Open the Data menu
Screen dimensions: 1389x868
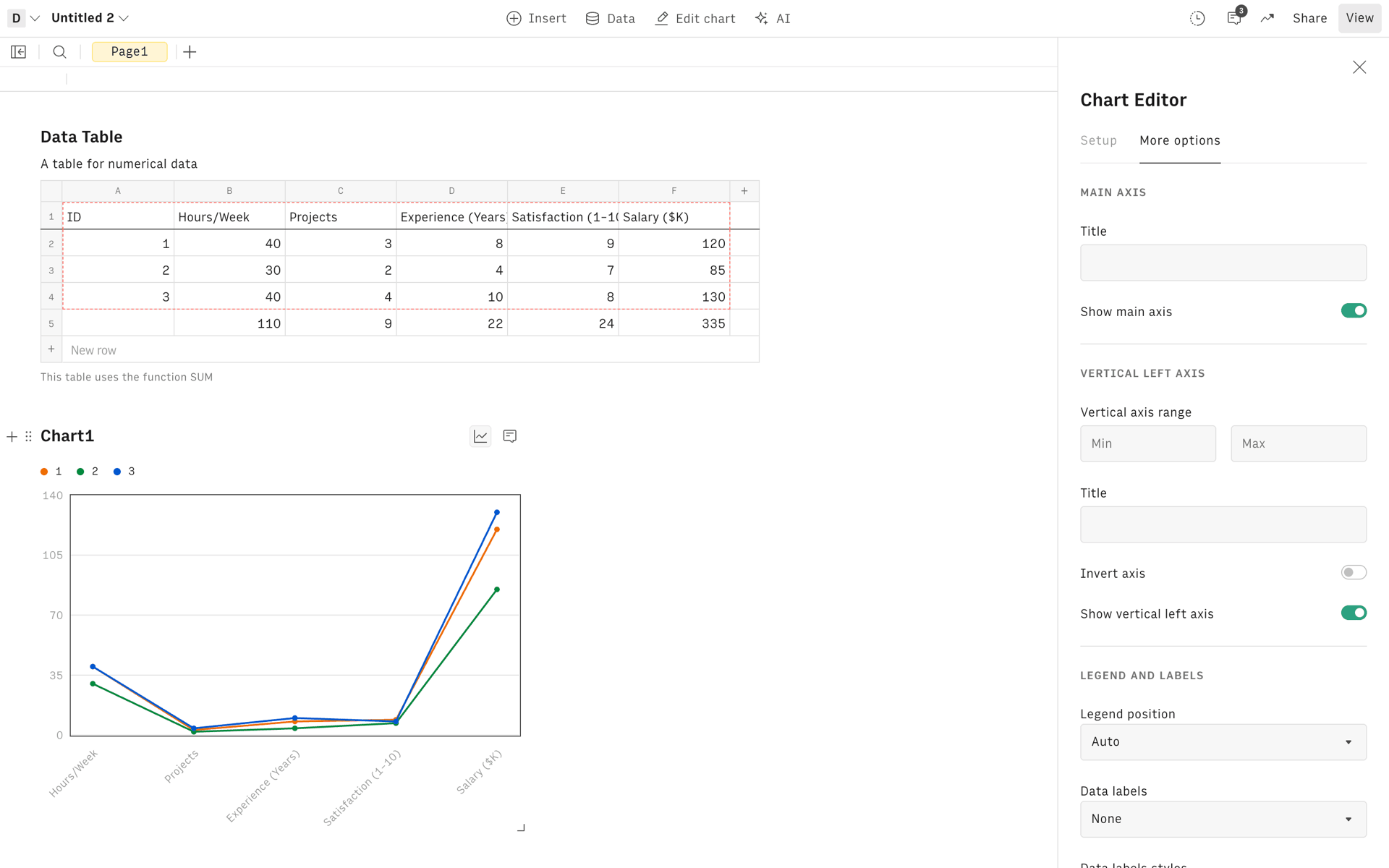(610, 19)
